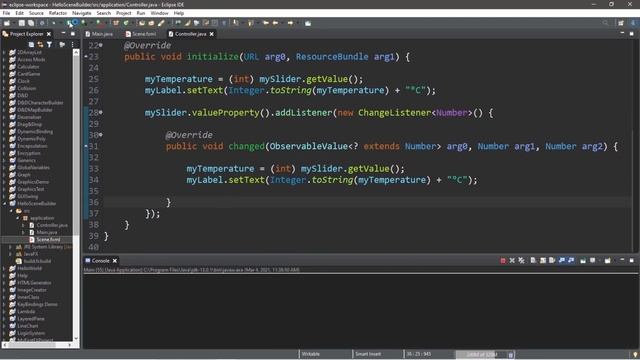Open the Open Console dropdown icon
The height and width of the screenshot is (360, 640).
click(608, 260)
